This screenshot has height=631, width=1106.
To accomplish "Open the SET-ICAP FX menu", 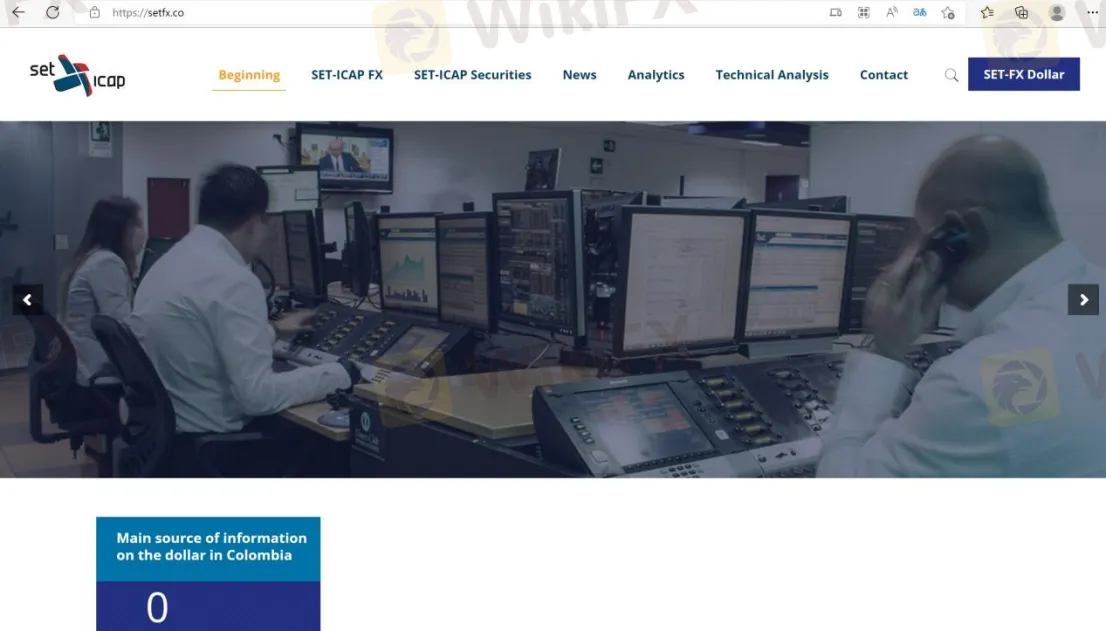I will [347, 75].
